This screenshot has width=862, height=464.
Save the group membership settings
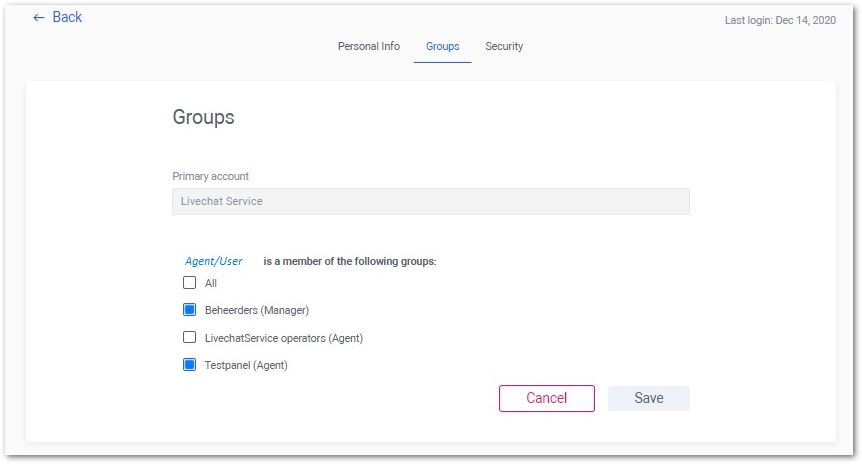[x=649, y=398]
